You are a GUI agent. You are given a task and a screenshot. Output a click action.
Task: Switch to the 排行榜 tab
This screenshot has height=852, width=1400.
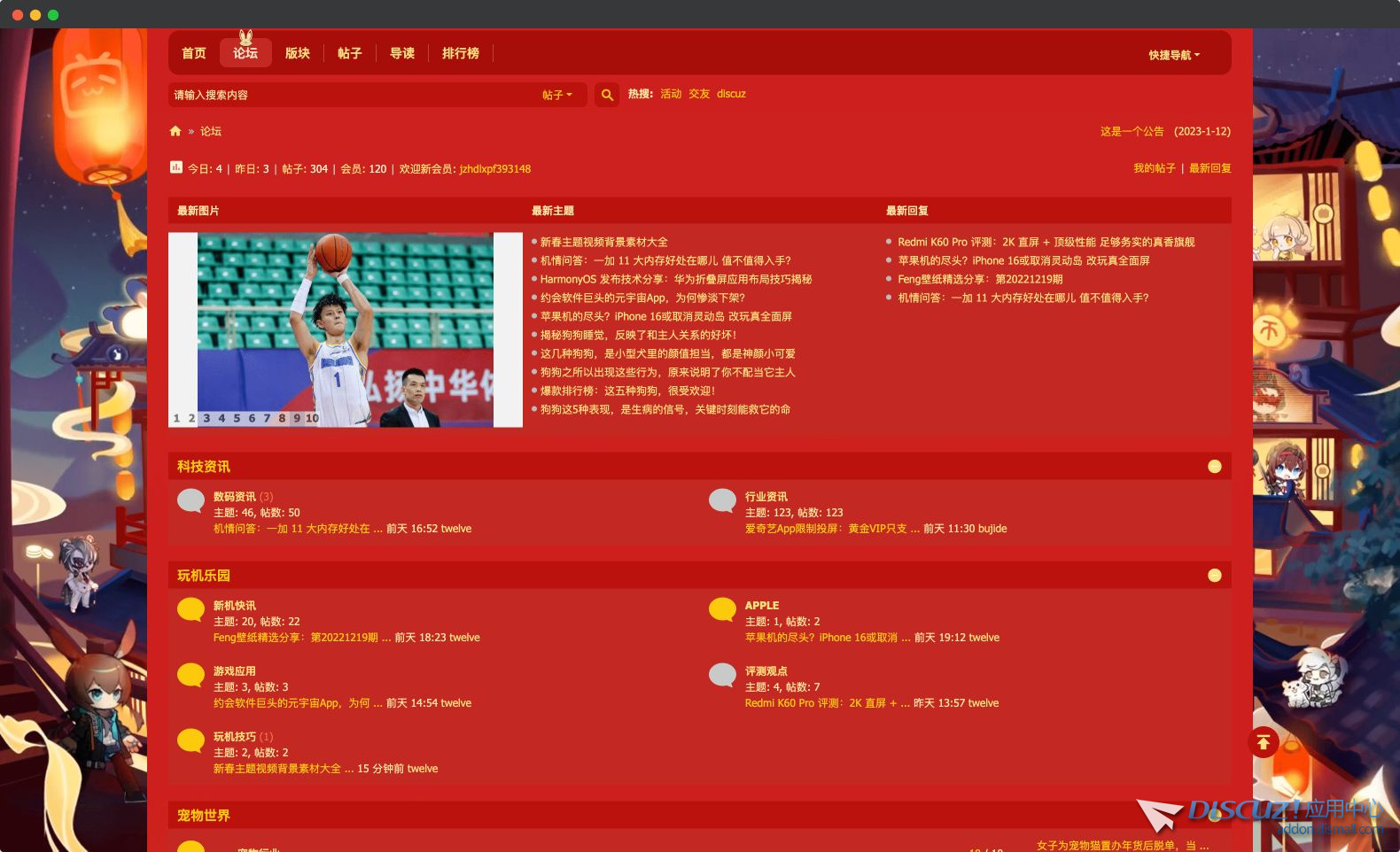pos(460,53)
